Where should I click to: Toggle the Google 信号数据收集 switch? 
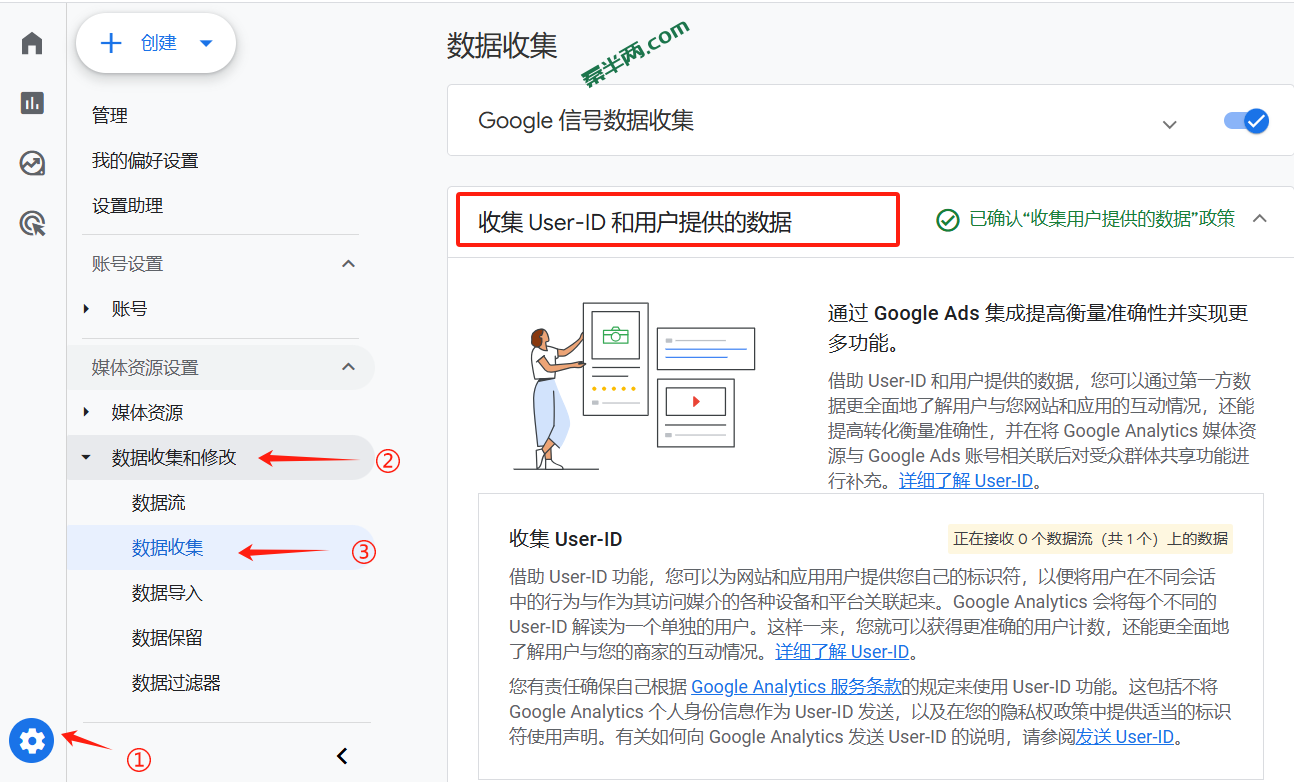click(x=1246, y=121)
